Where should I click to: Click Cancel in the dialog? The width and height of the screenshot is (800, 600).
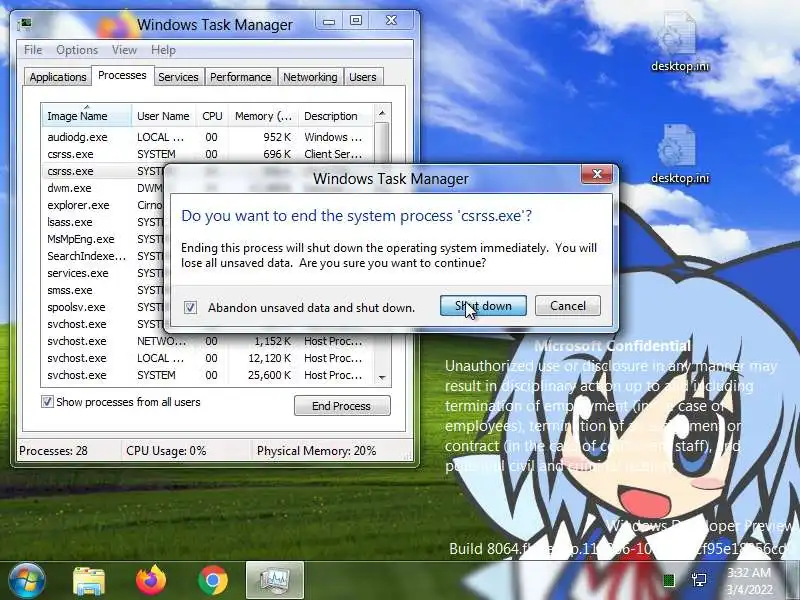[568, 306]
